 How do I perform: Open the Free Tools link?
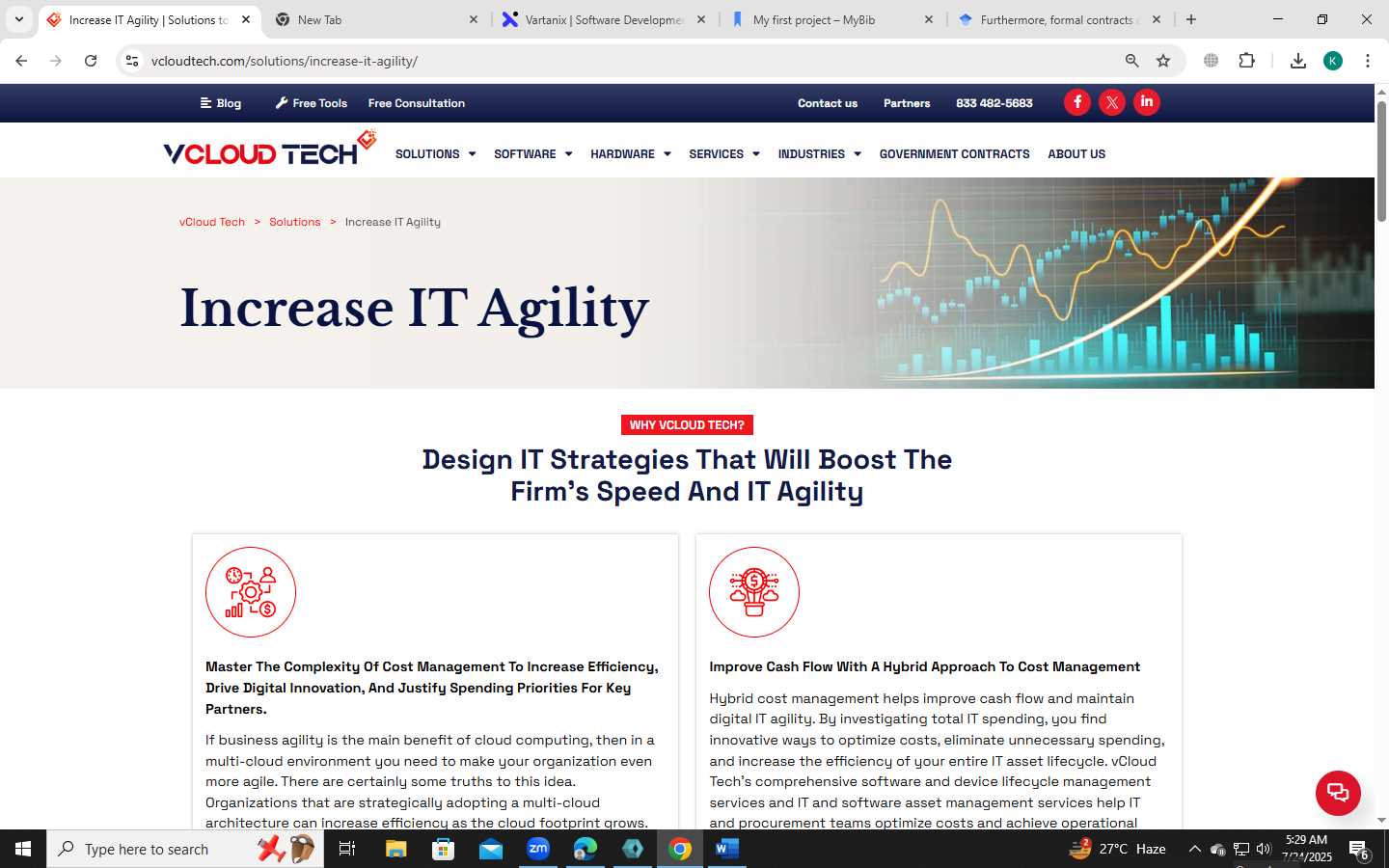pyautogui.click(x=311, y=103)
